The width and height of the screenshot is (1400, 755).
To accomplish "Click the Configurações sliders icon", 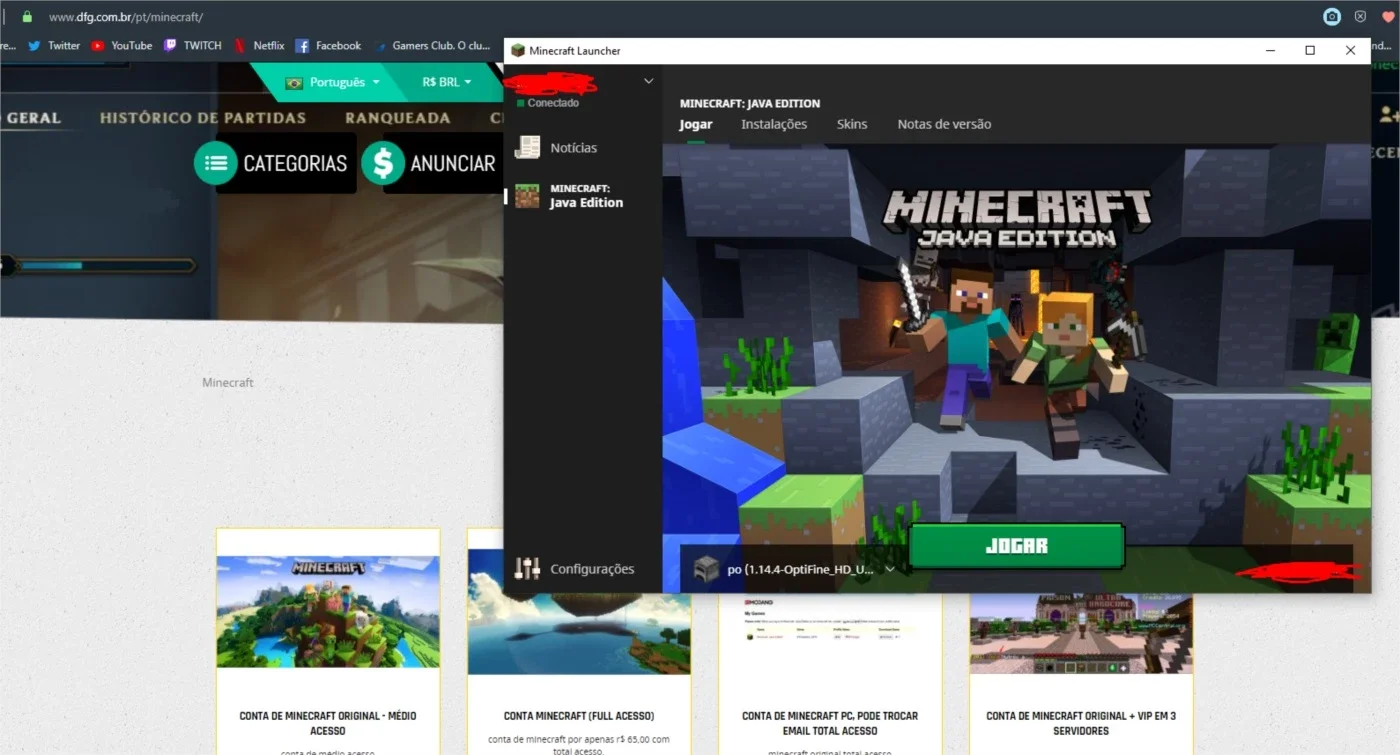I will click(527, 569).
